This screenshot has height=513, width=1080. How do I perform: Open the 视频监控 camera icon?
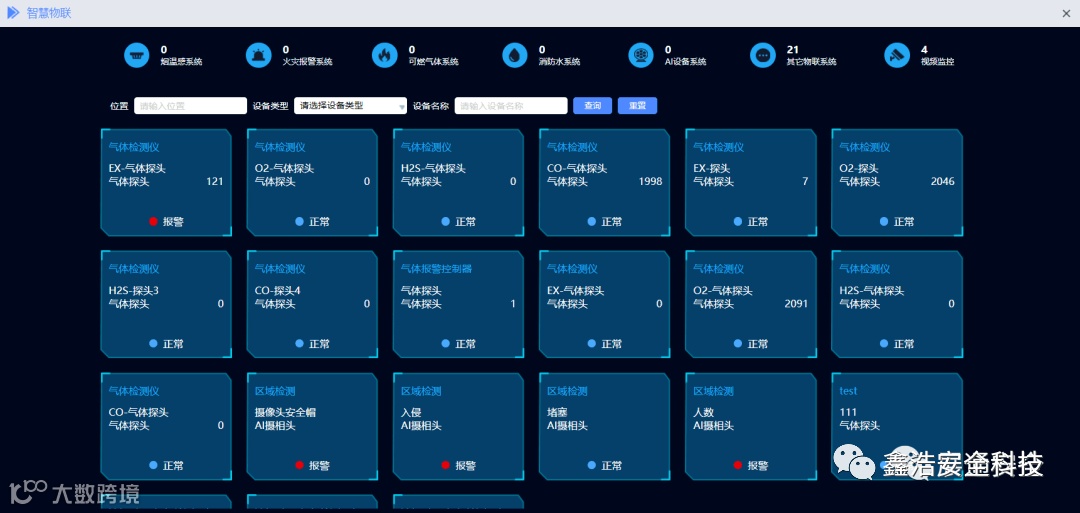[x=897, y=55]
